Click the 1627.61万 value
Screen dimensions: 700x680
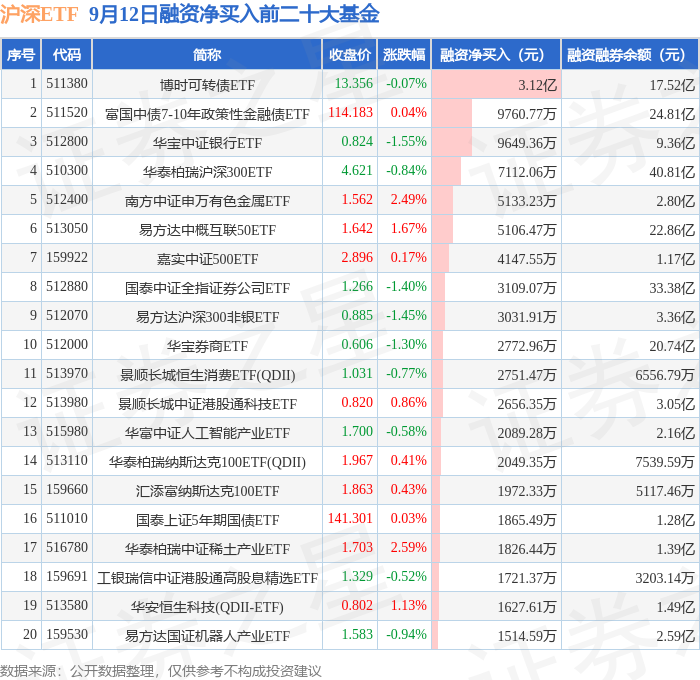click(527, 607)
